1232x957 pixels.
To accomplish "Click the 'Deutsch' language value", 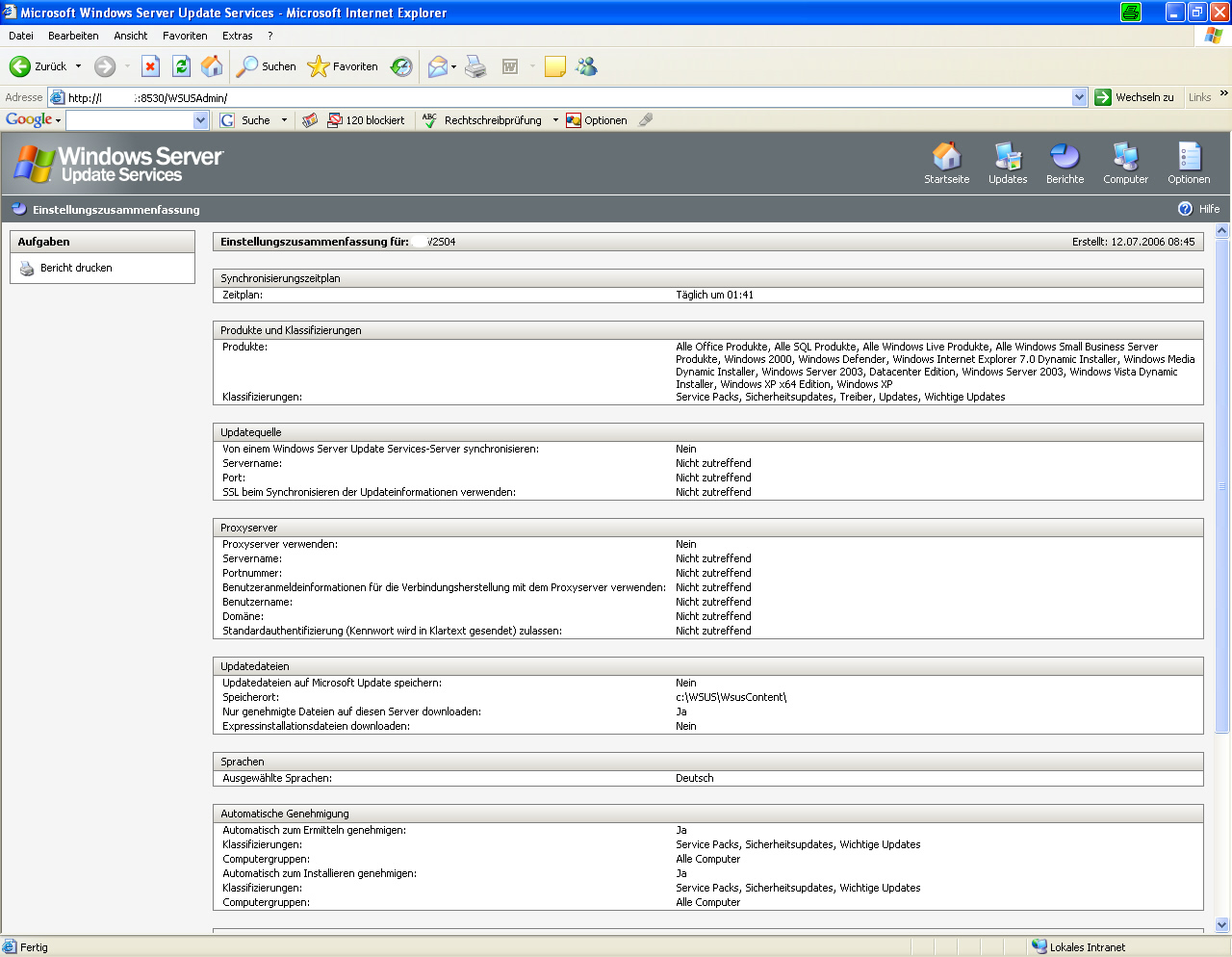I will coord(694,778).
